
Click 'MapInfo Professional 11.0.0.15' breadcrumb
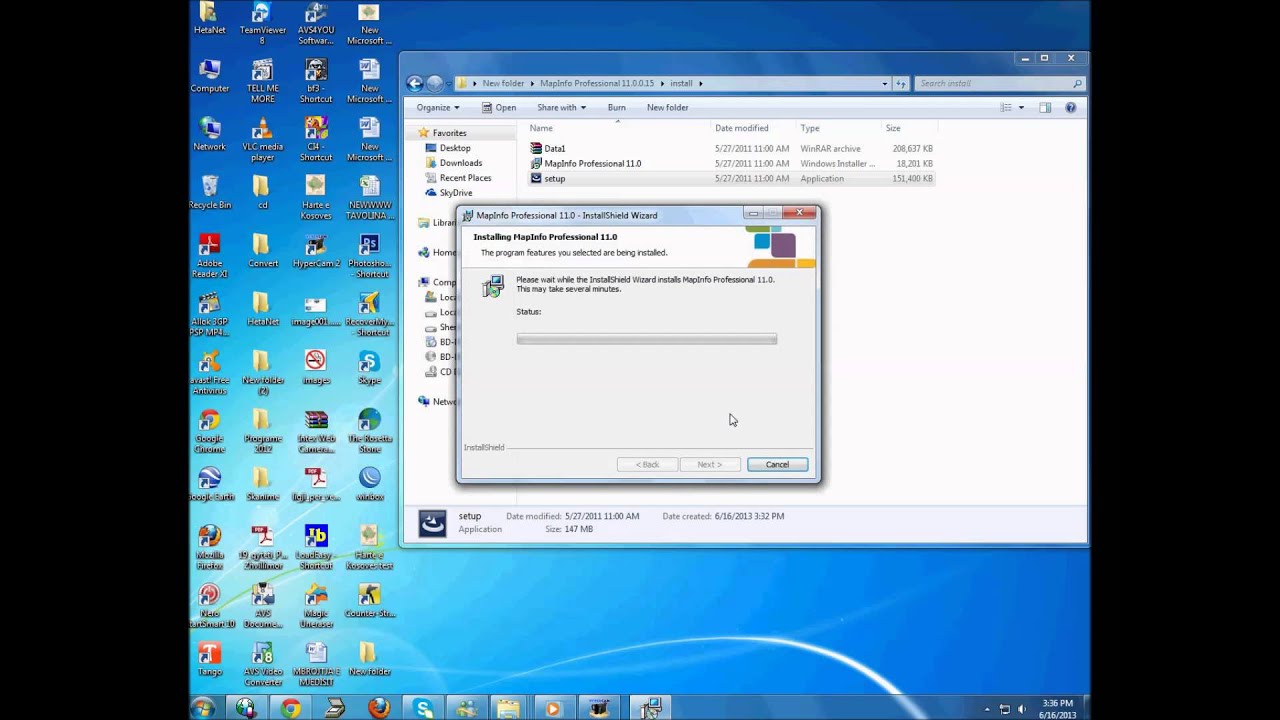click(x=596, y=84)
